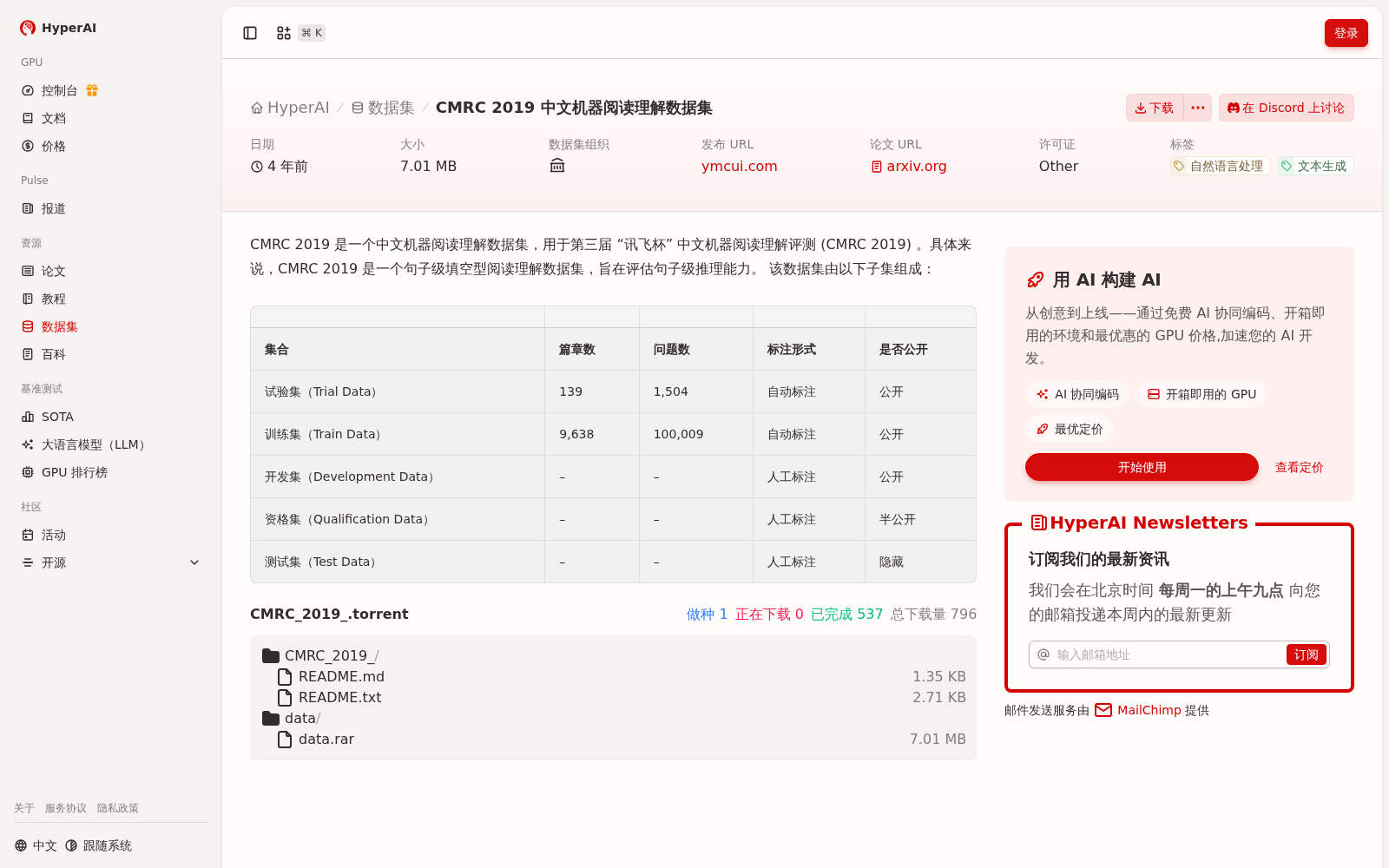Open the three-dots more options menu
Viewport: 1389px width, 868px height.
point(1198,108)
